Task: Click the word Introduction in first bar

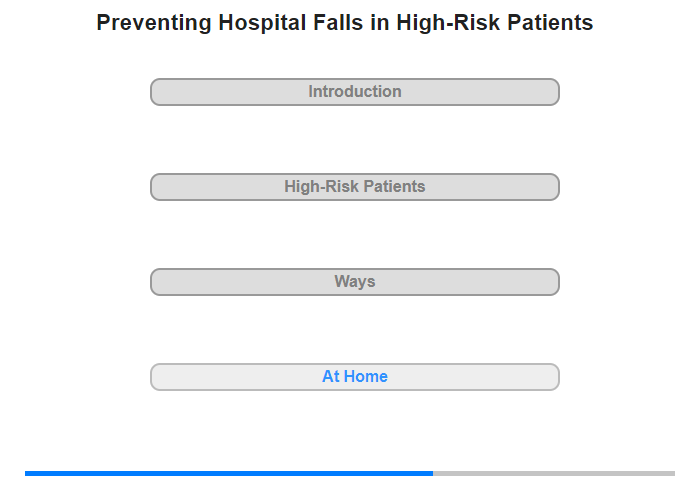Action: pos(355,92)
